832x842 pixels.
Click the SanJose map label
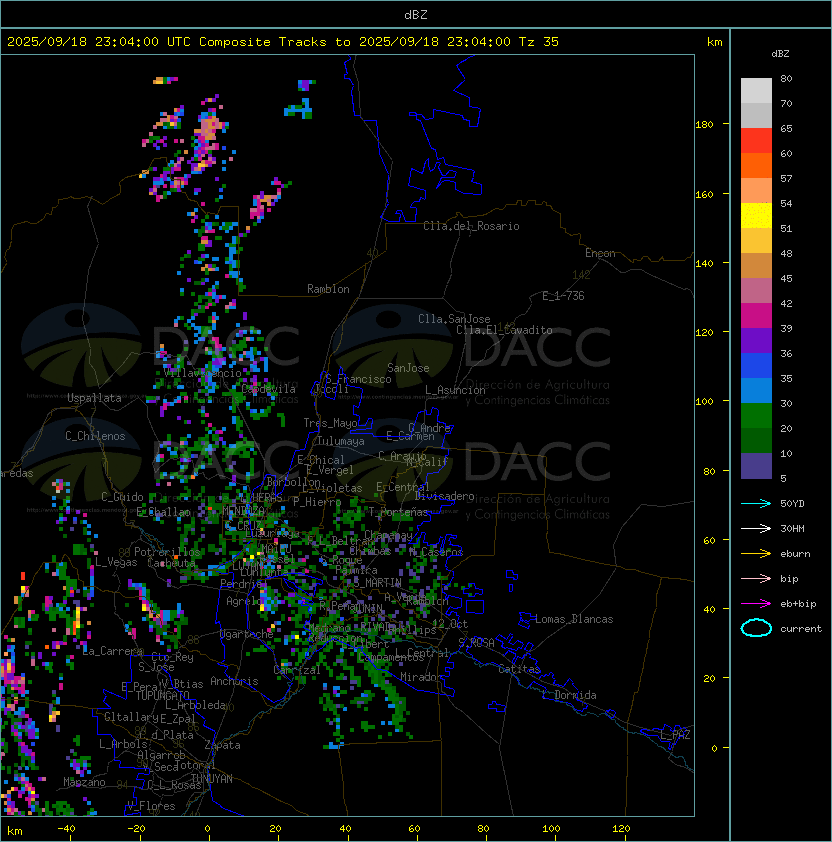[408, 368]
